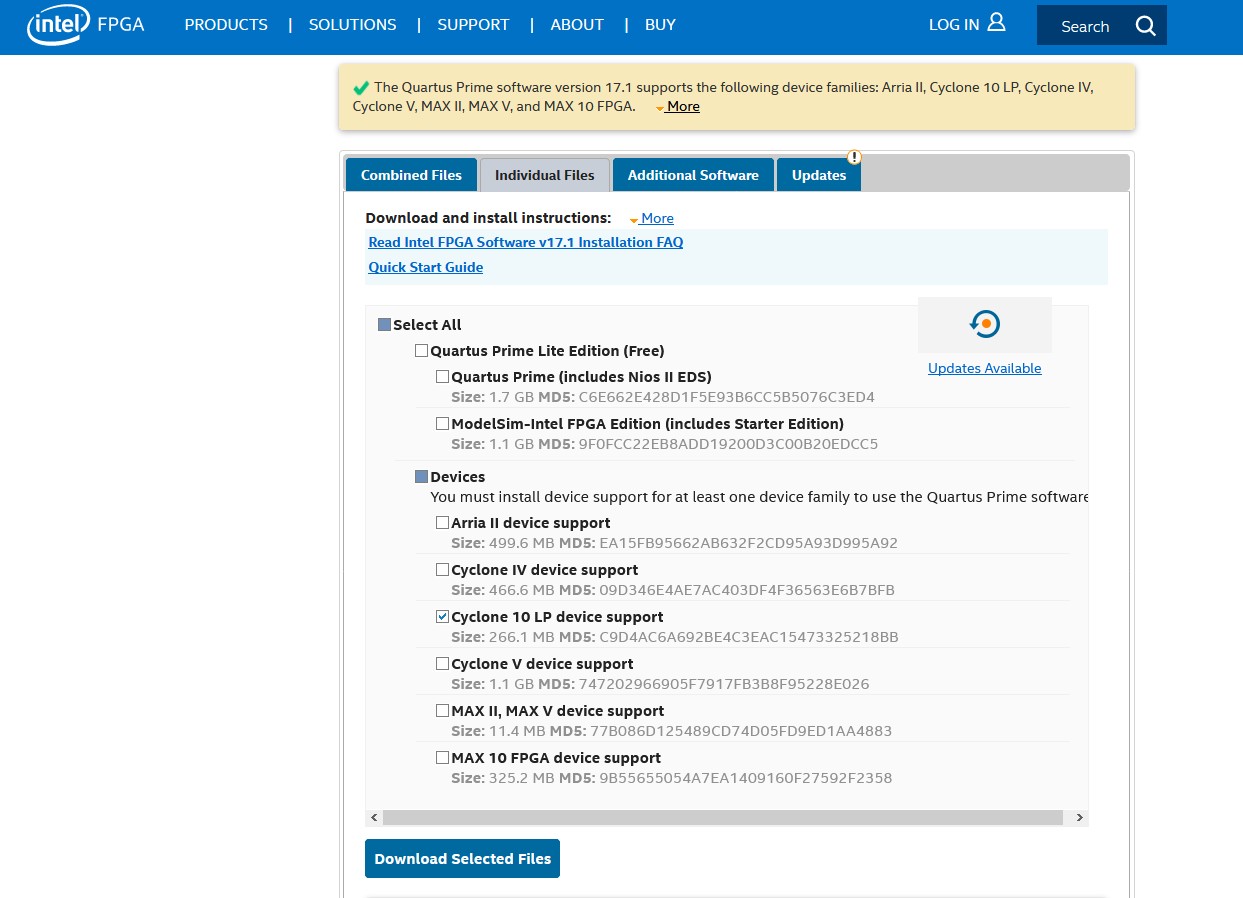The image size is (1243, 898).
Task: Check Cyclone IV device support
Action: click(x=442, y=570)
